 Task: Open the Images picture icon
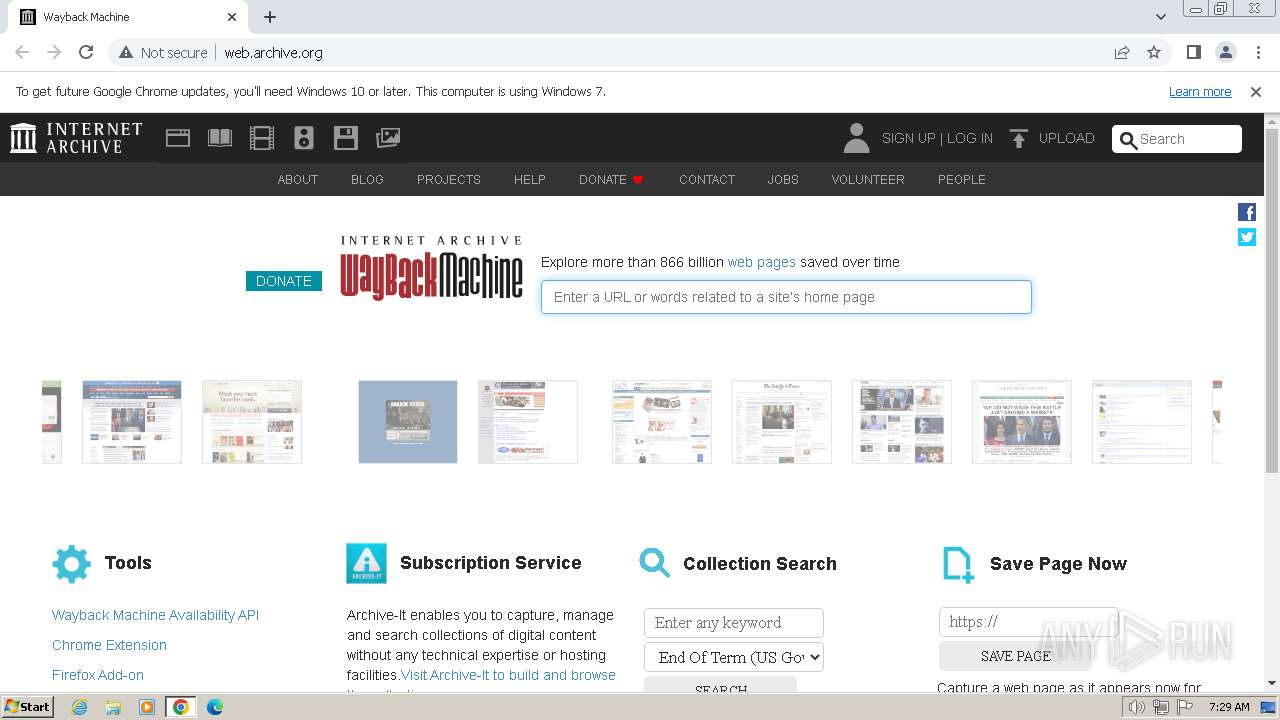pyautogui.click(x=388, y=138)
